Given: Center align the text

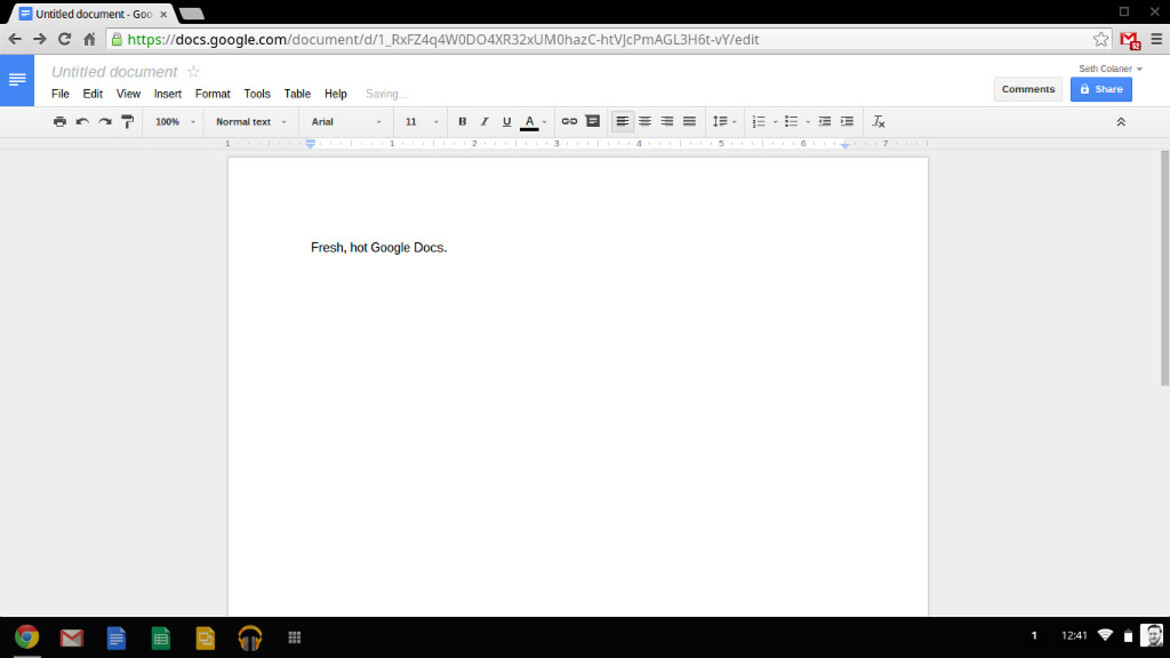Looking at the screenshot, I should click(645, 122).
